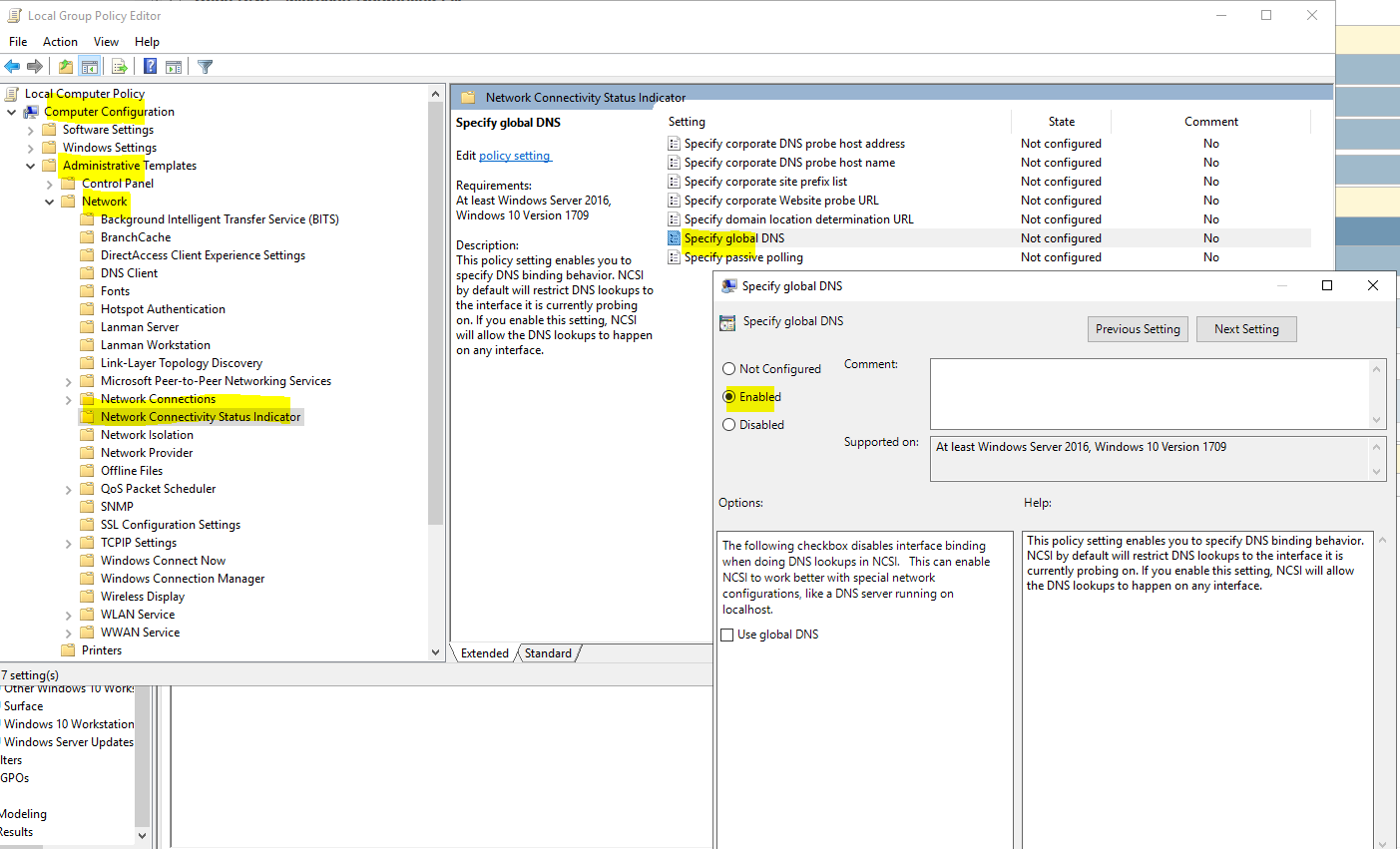
Task: Click policy icon for Specify corporate DNS probe host name
Action: point(674,163)
